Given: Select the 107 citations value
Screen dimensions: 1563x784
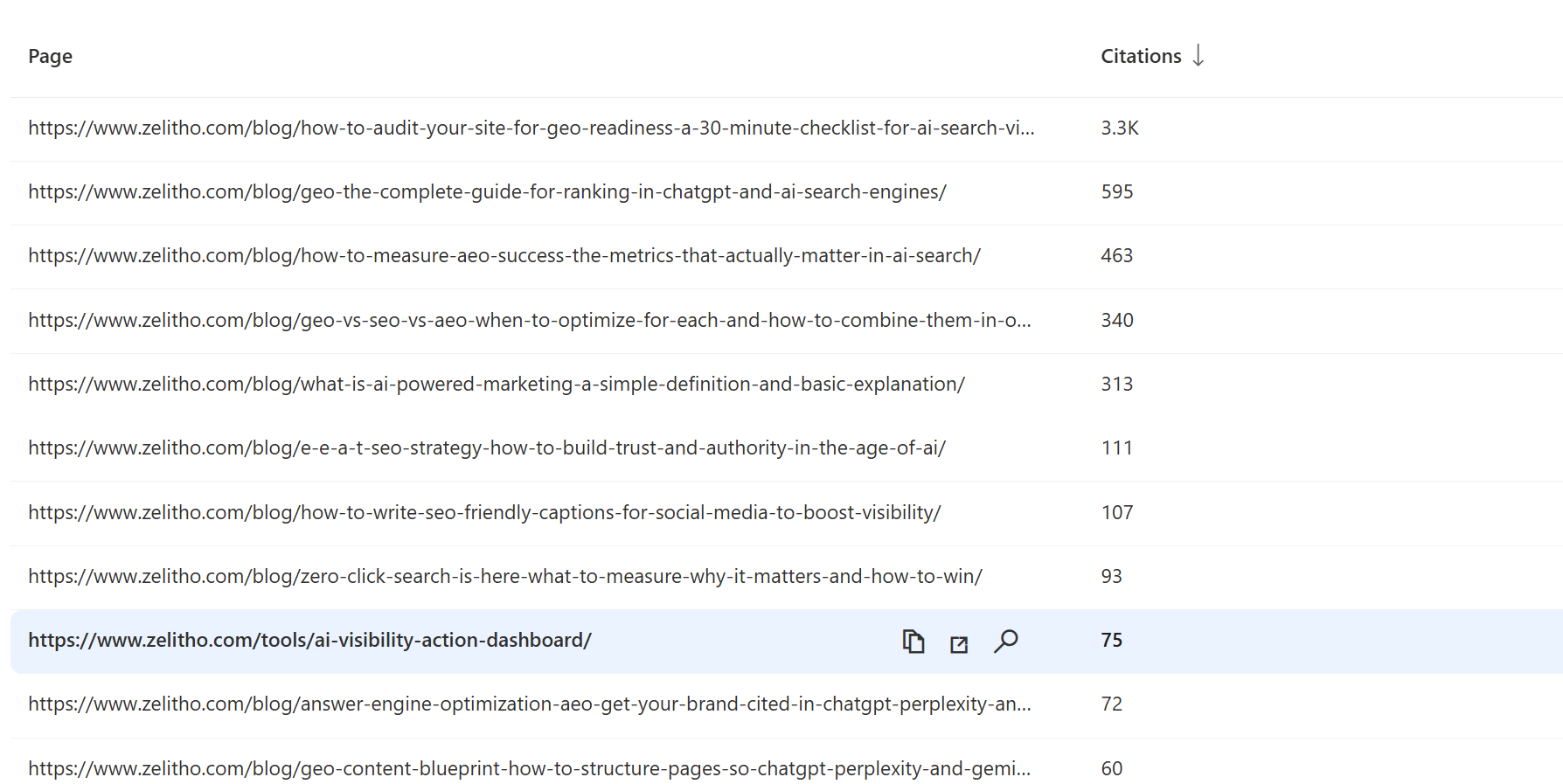Looking at the screenshot, I should [1117, 512].
